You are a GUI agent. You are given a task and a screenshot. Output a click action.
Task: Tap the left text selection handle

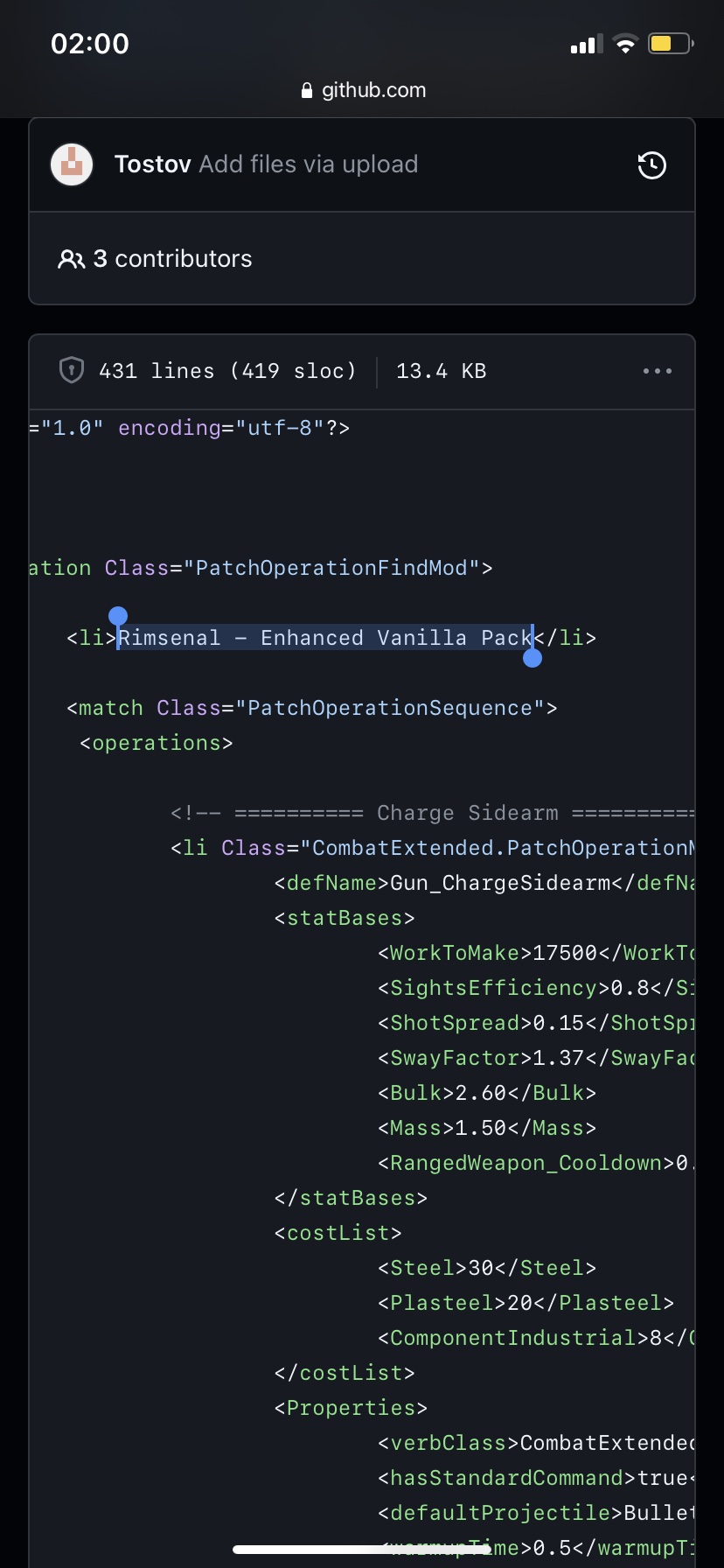(x=118, y=617)
